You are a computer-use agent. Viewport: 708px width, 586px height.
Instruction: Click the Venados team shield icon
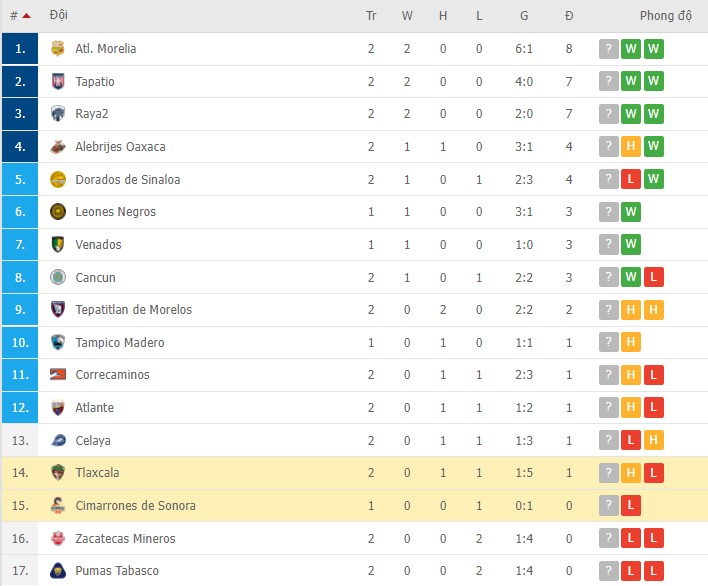point(57,245)
